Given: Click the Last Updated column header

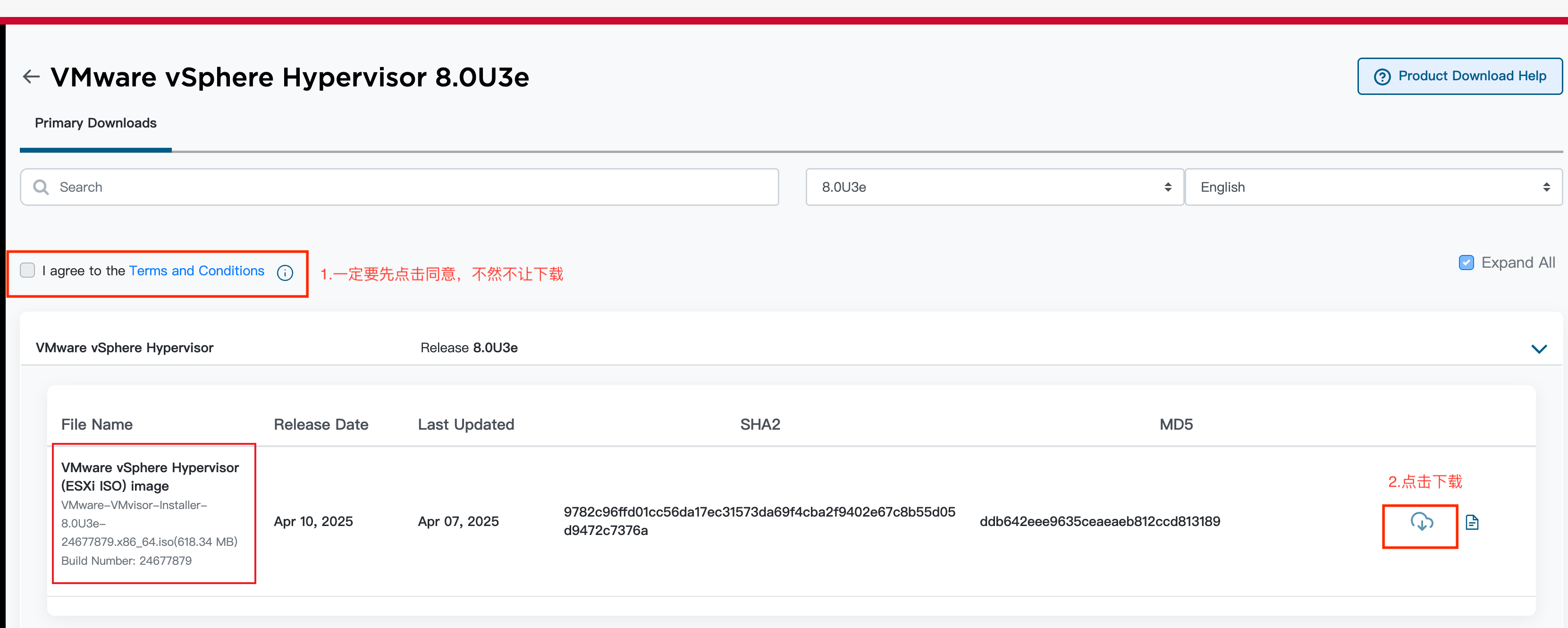Looking at the screenshot, I should tap(466, 424).
